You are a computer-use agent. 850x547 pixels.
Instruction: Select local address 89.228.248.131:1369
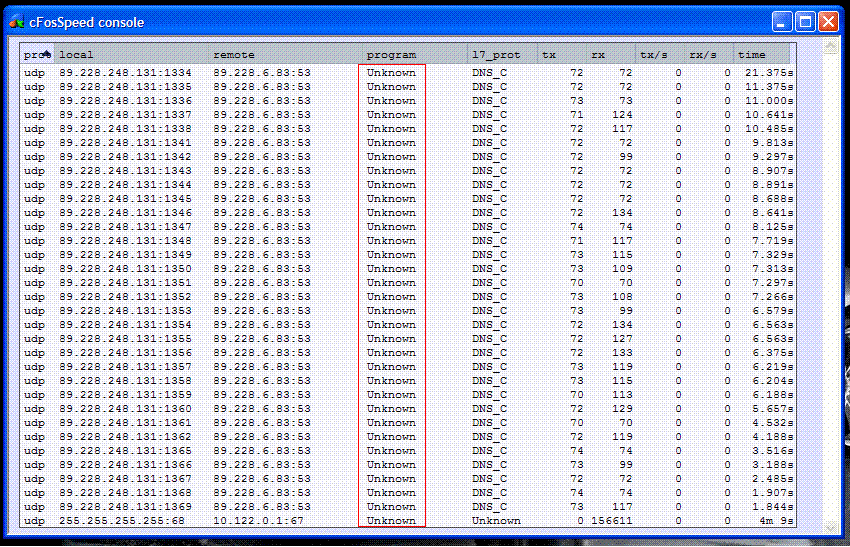coord(125,507)
